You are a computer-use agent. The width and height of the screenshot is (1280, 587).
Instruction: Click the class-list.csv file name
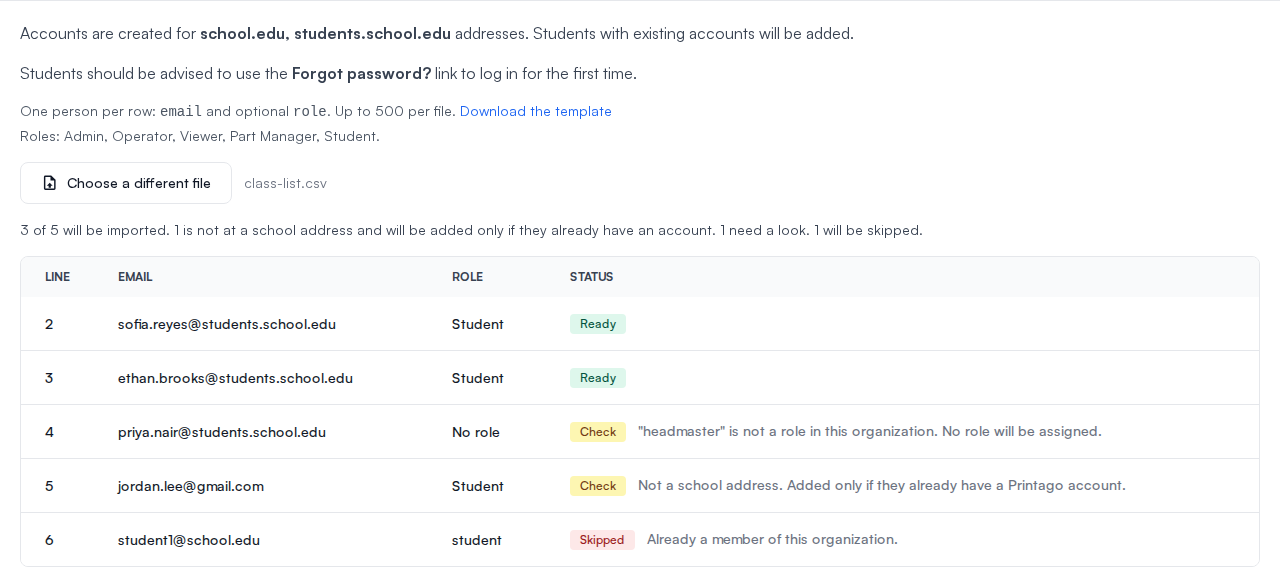point(285,183)
